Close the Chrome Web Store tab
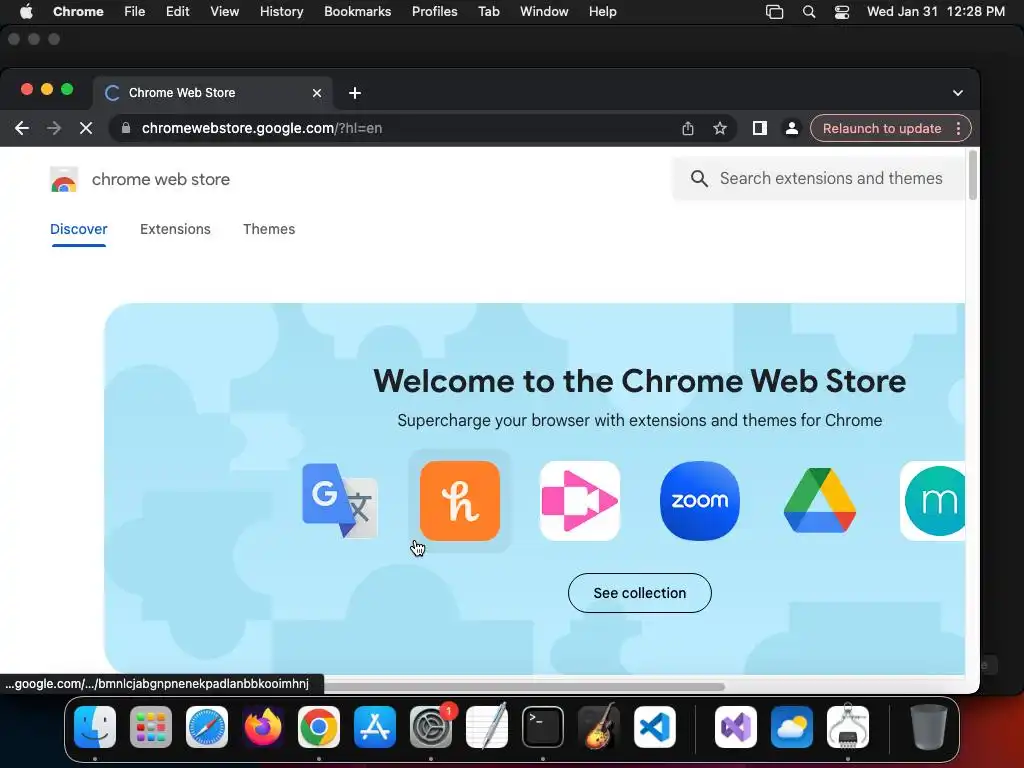Viewport: 1024px width, 768px height. click(x=317, y=93)
